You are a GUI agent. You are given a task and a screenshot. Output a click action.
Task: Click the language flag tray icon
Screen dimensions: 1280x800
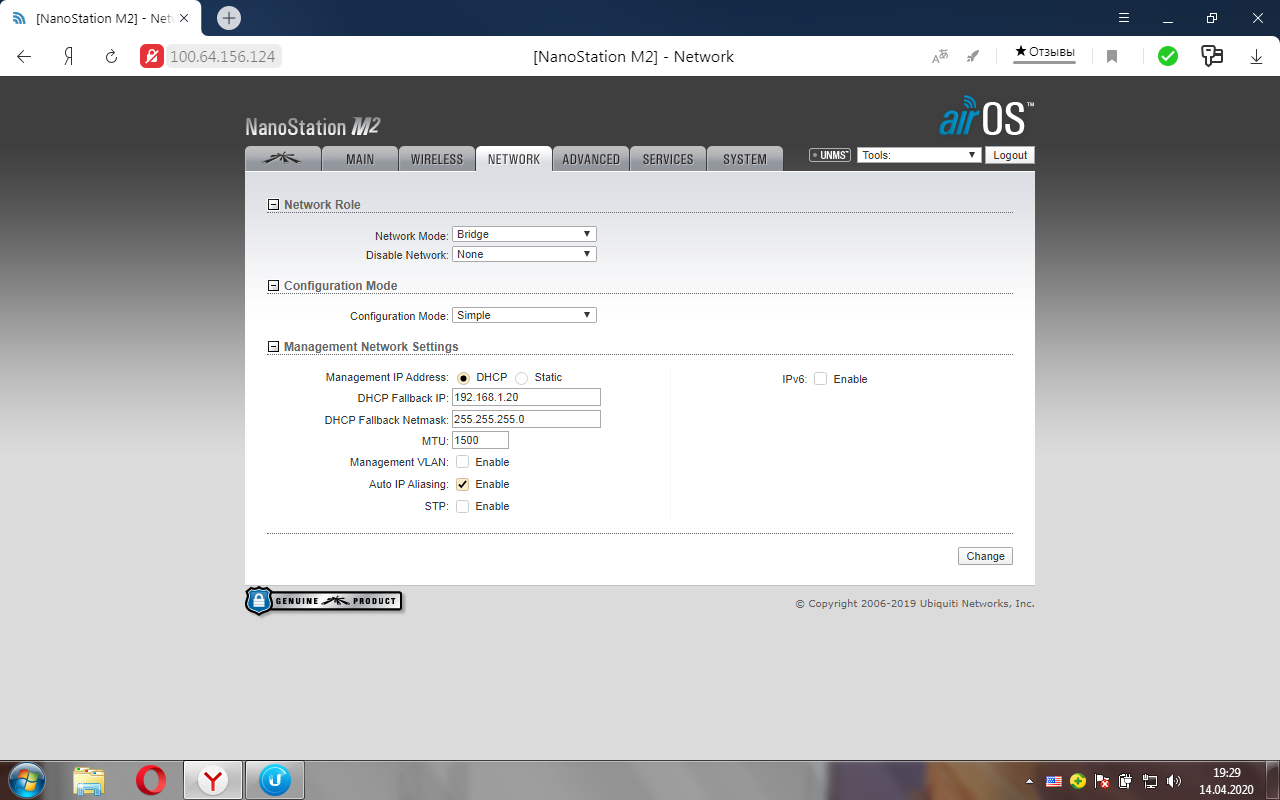coord(1054,781)
